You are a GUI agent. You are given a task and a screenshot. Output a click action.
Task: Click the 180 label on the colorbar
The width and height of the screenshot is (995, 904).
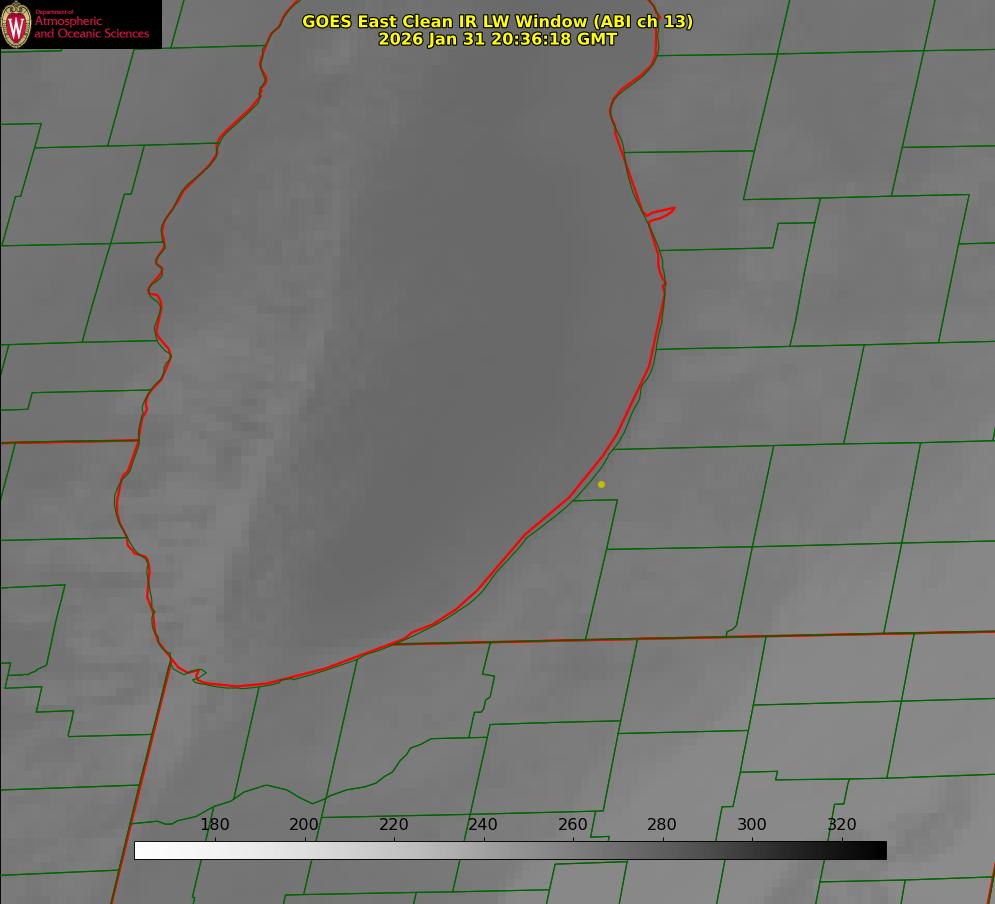coord(214,824)
